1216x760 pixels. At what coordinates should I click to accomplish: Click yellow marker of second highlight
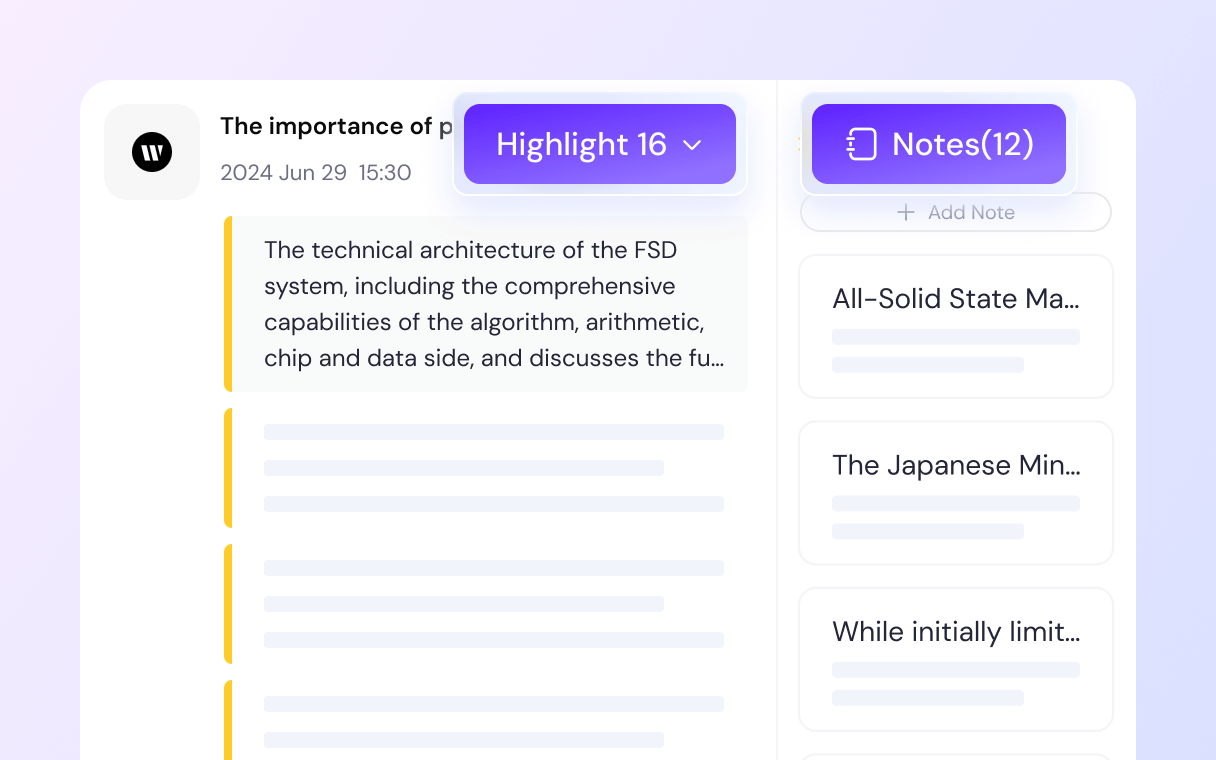[x=228, y=468]
